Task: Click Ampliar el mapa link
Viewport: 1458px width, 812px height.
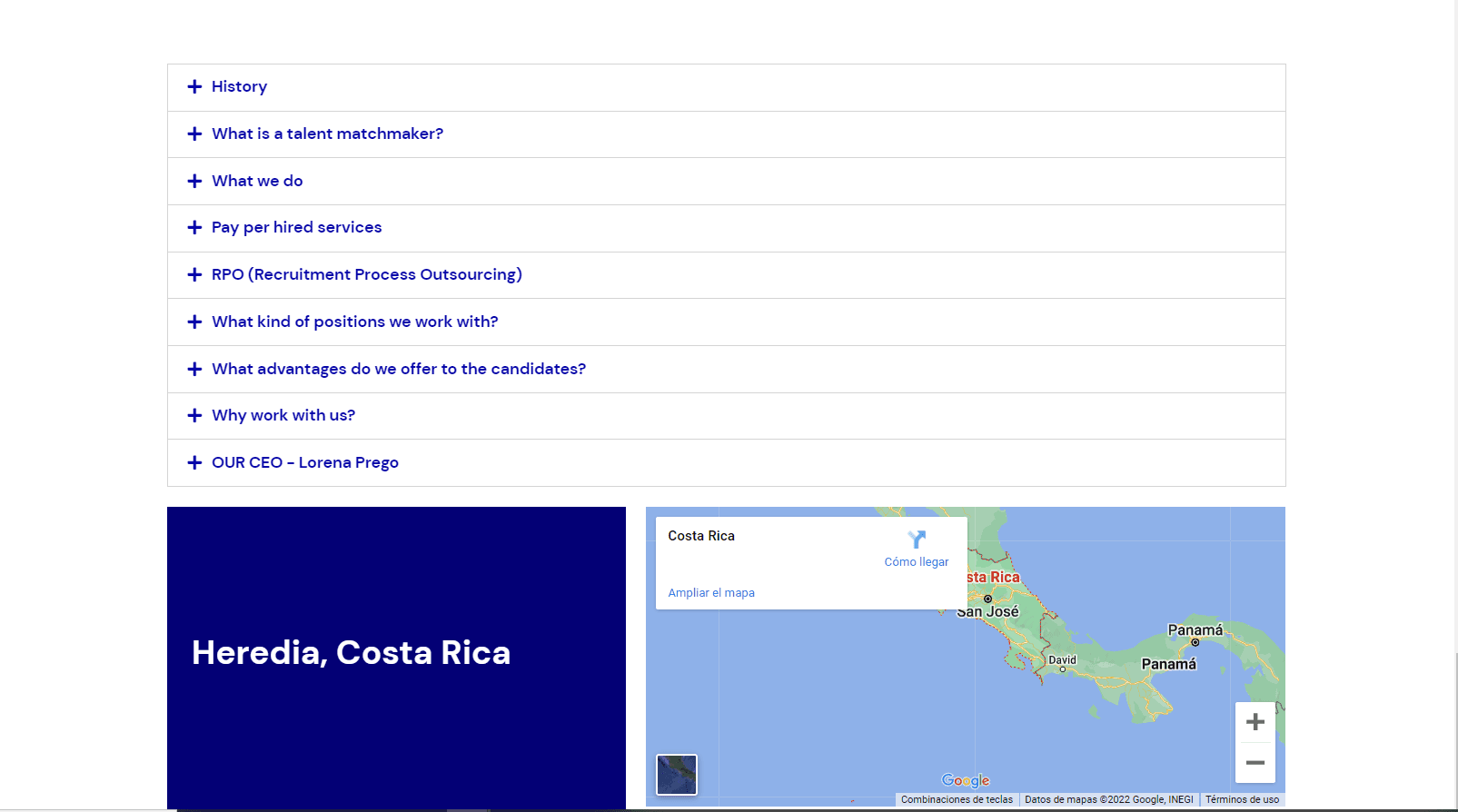Action: [x=711, y=593]
